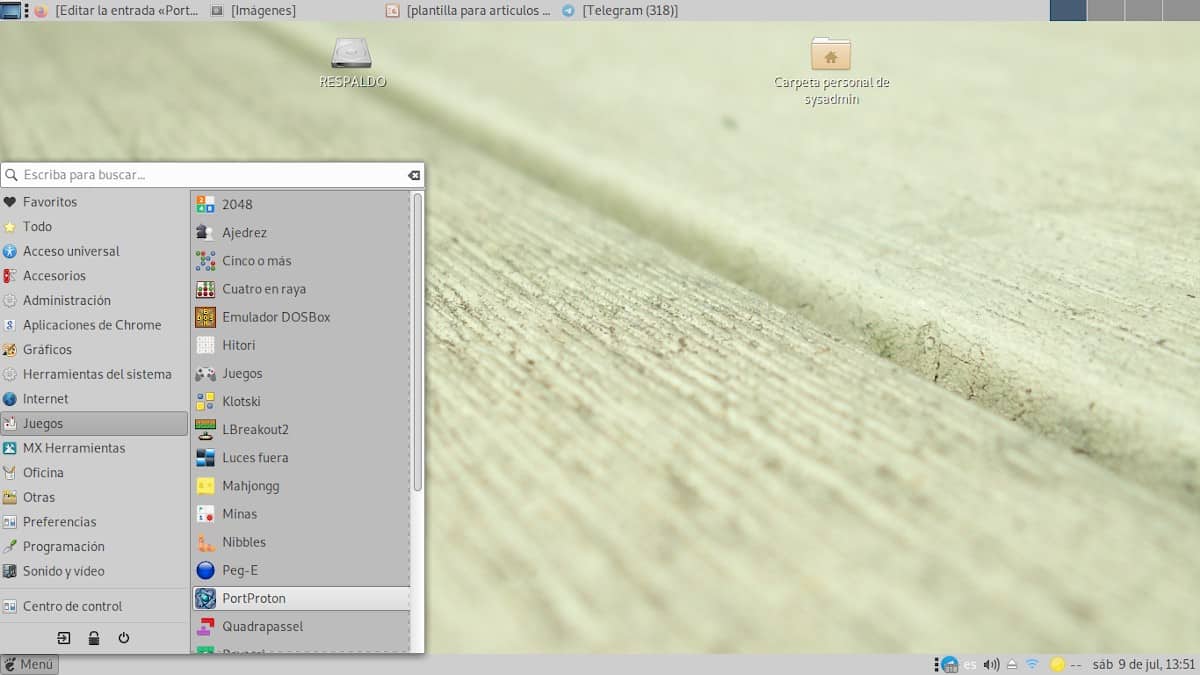The height and width of the screenshot is (675, 1200).
Task: Click the Menú button on the panel
Action: coord(30,664)
